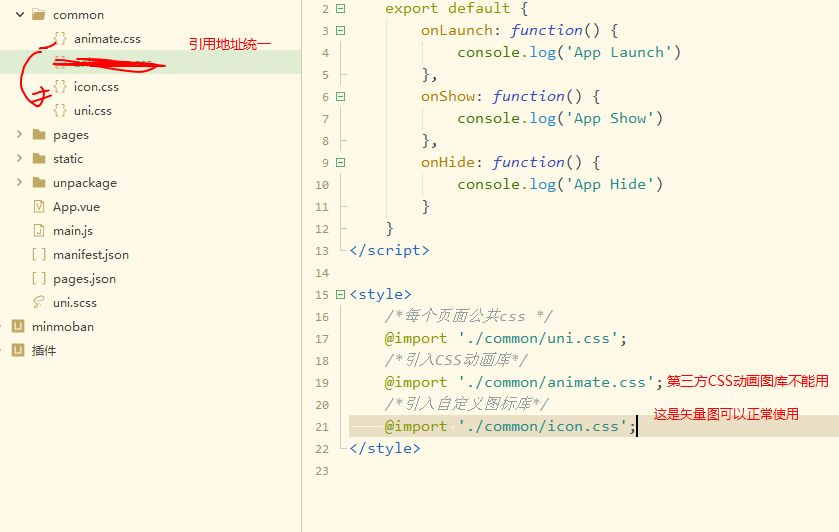Click the icon.css file icon

click(x=60, y=86)
